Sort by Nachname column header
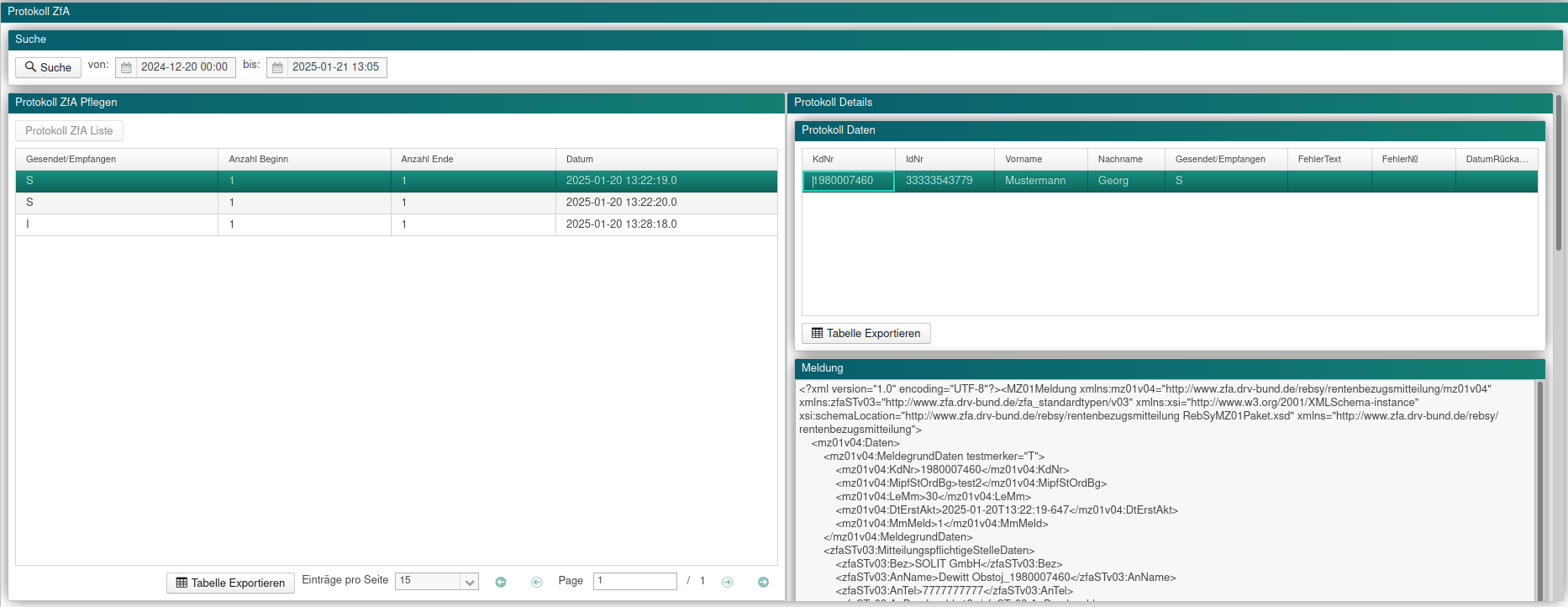Screen dimensions: 1568x607 [x=1126, y=159]
